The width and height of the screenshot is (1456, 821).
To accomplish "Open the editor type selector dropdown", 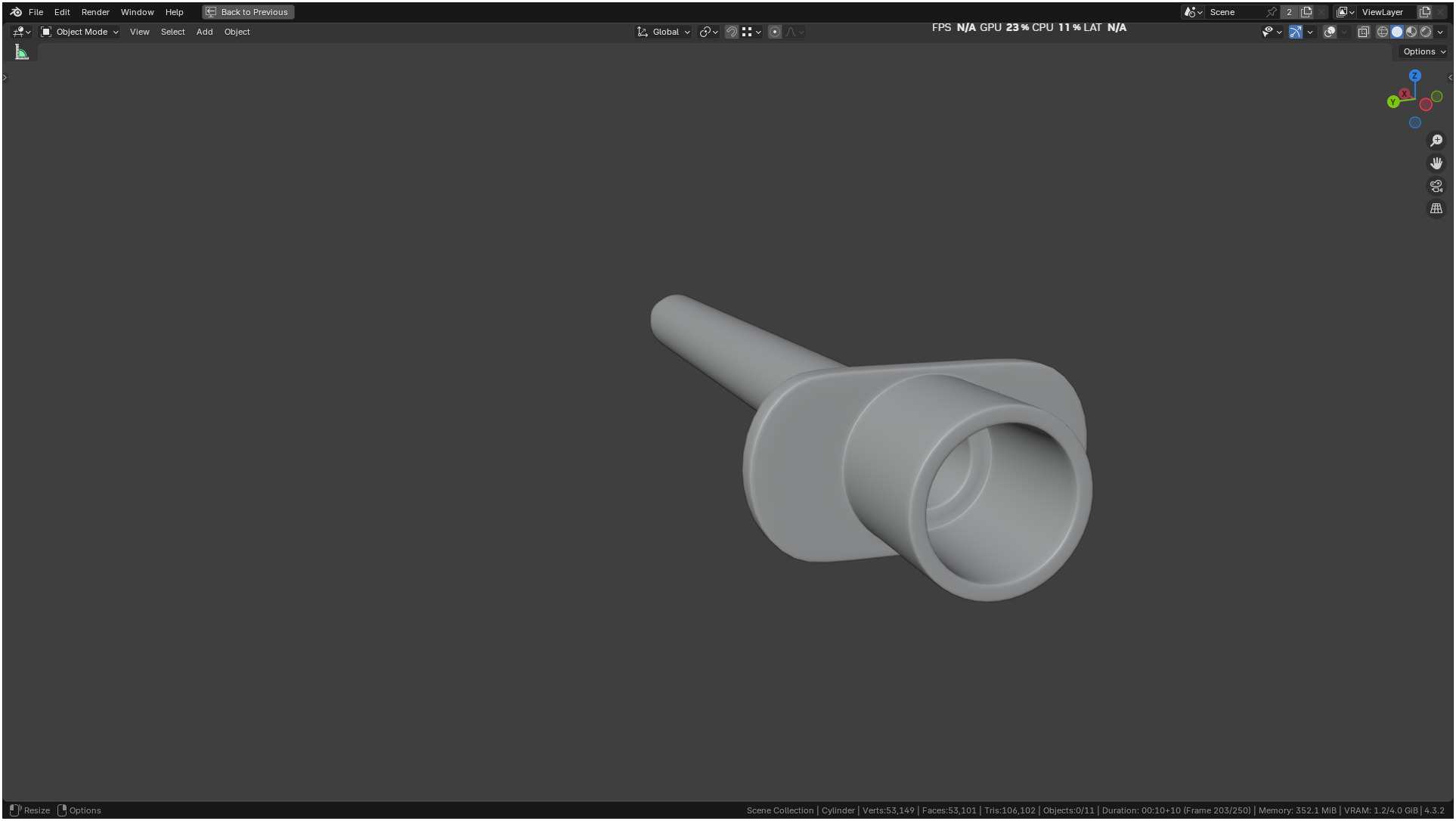I will [x=21, y=32].
